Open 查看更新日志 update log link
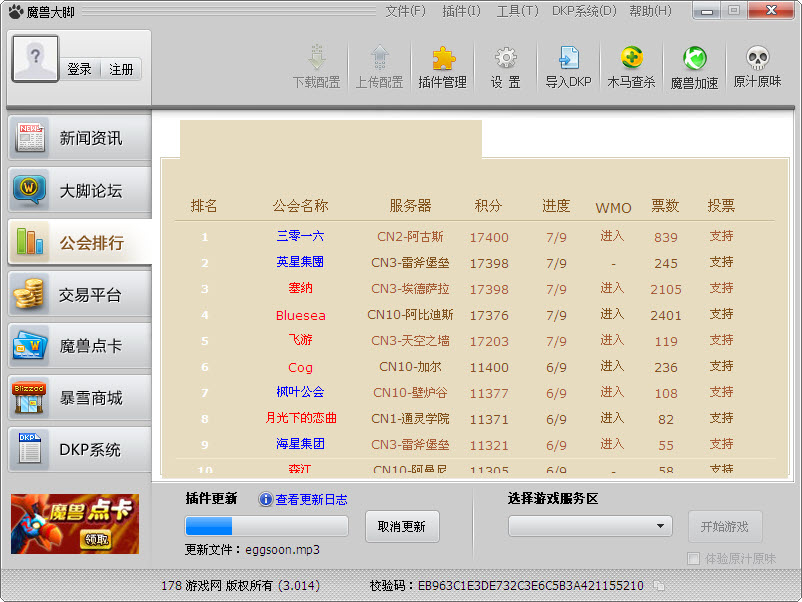Screen dimensions: 802x602 (x=311, y=499)
